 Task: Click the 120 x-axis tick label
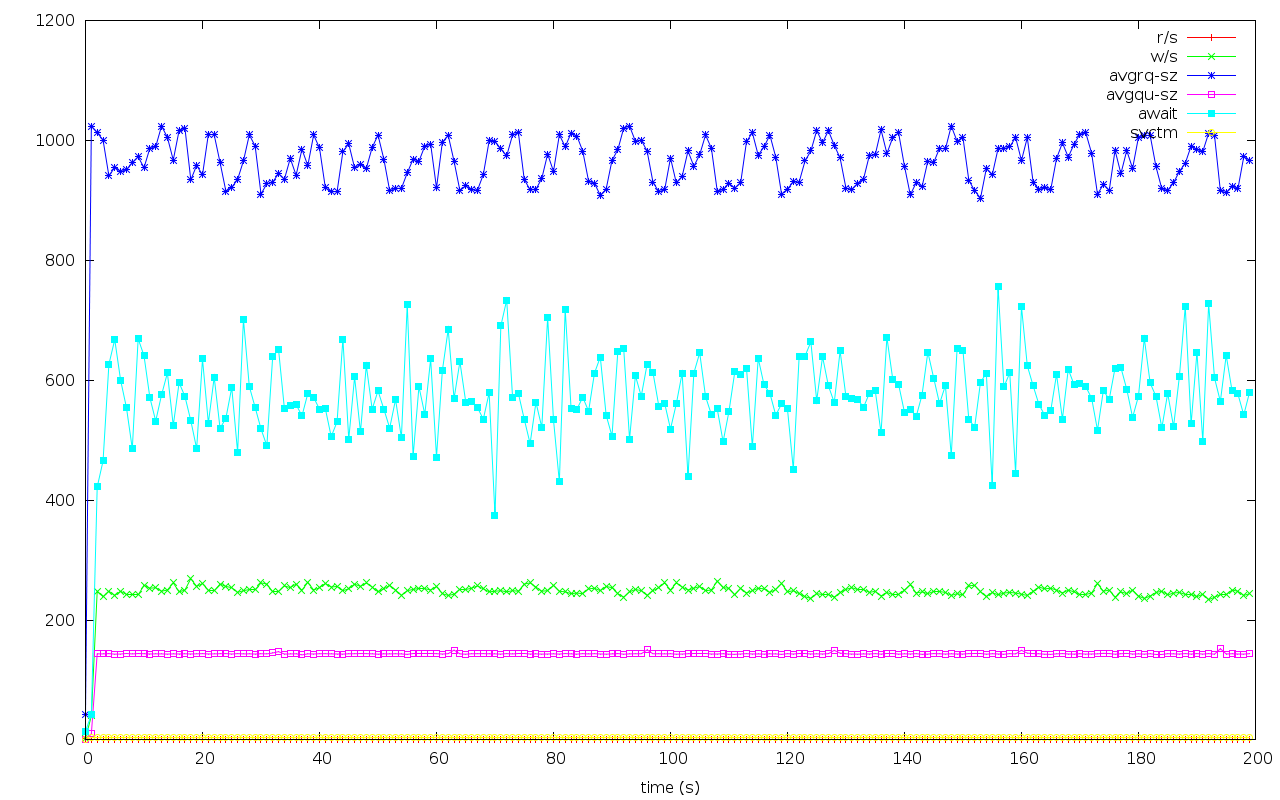coord(788,759)
